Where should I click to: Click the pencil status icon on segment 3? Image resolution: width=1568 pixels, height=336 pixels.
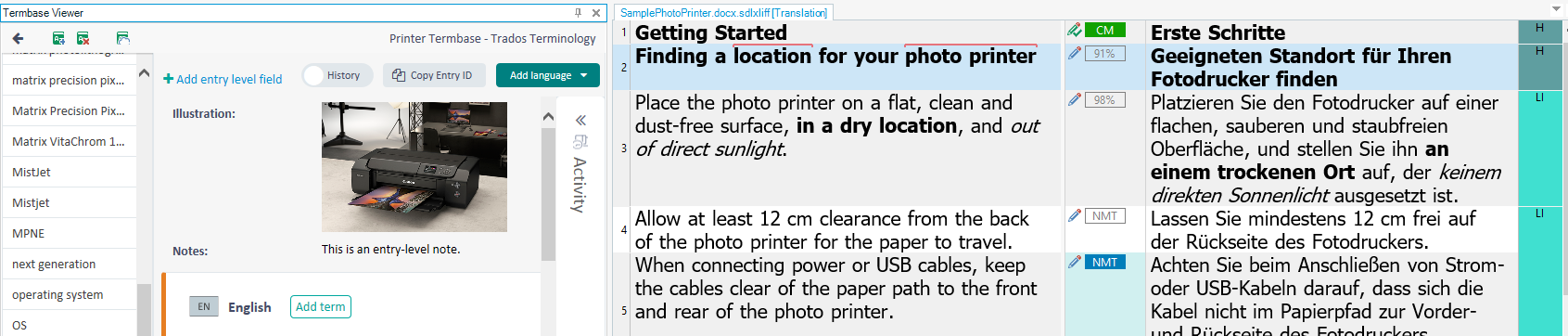1075,99
